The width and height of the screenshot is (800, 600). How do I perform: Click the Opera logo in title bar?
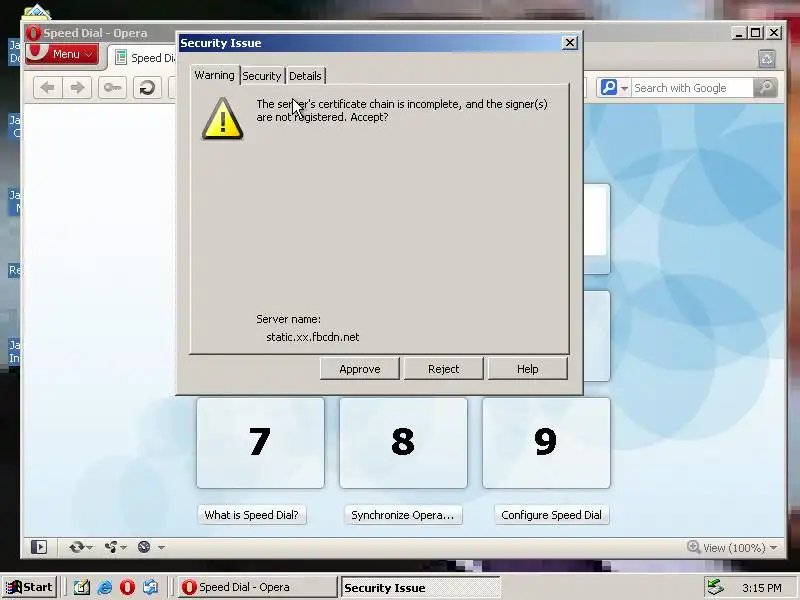click(x=33, y=33)
